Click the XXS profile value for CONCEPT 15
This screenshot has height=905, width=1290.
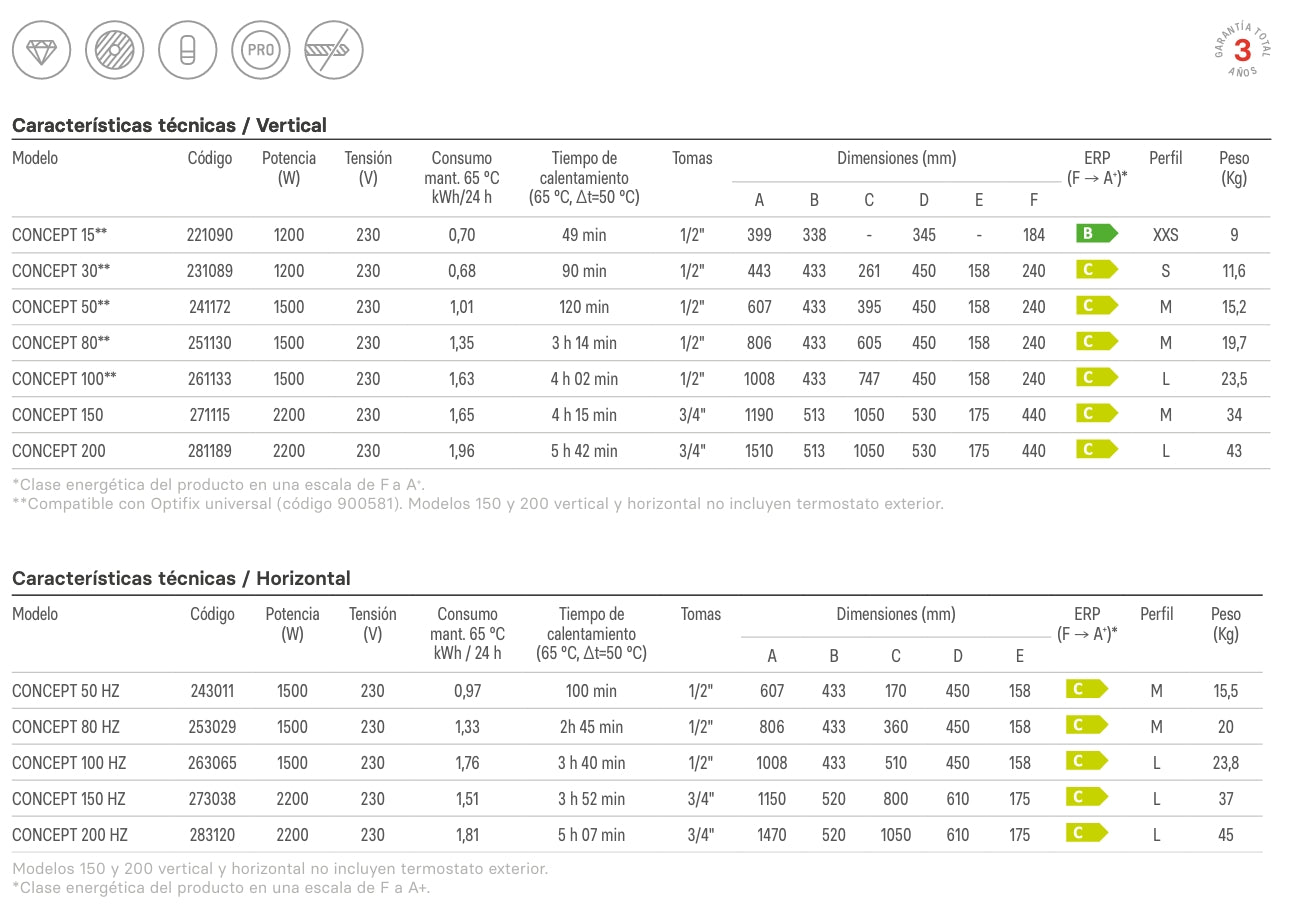pyautogui.click(x=1165, y=235)
